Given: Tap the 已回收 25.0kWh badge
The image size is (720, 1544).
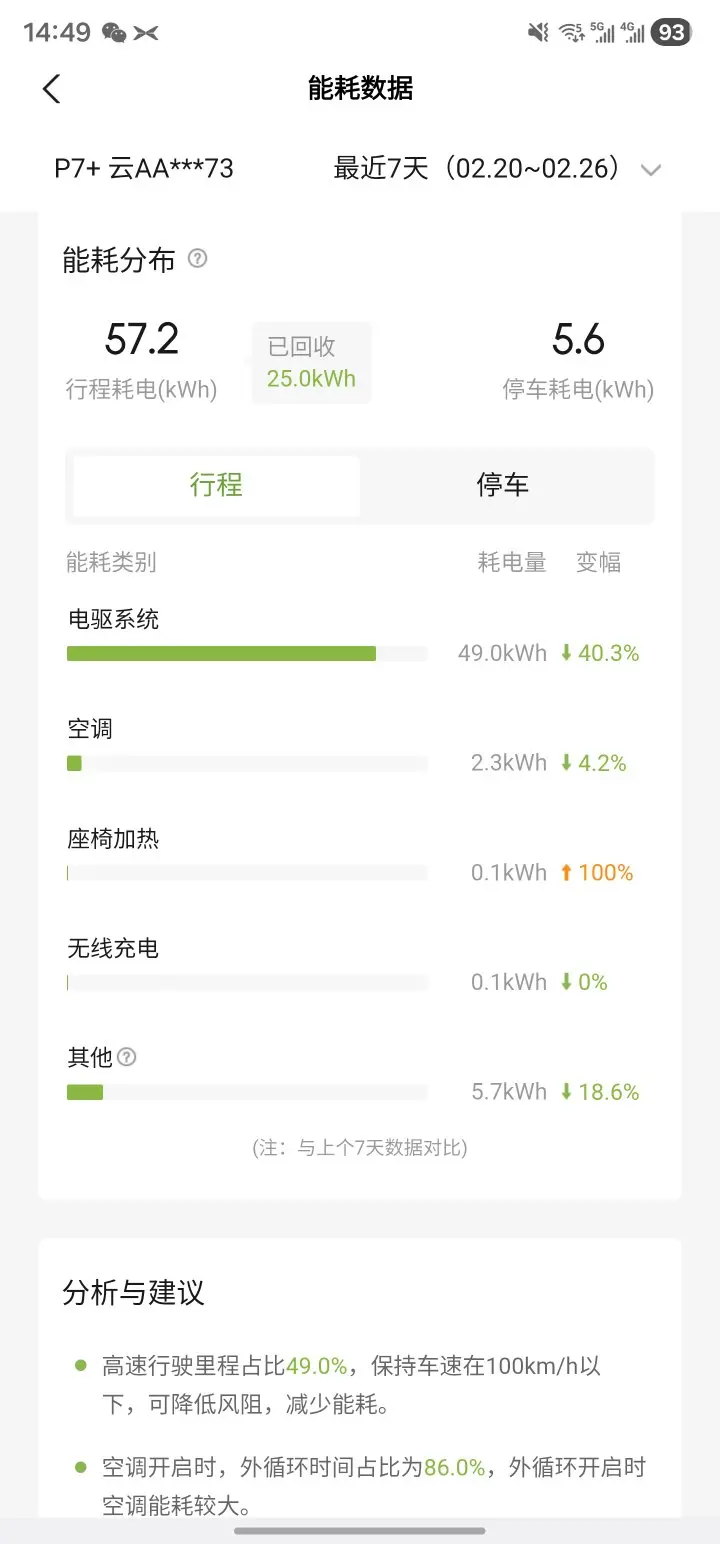Looking at the screenshot, I should (x=311, y=363).
